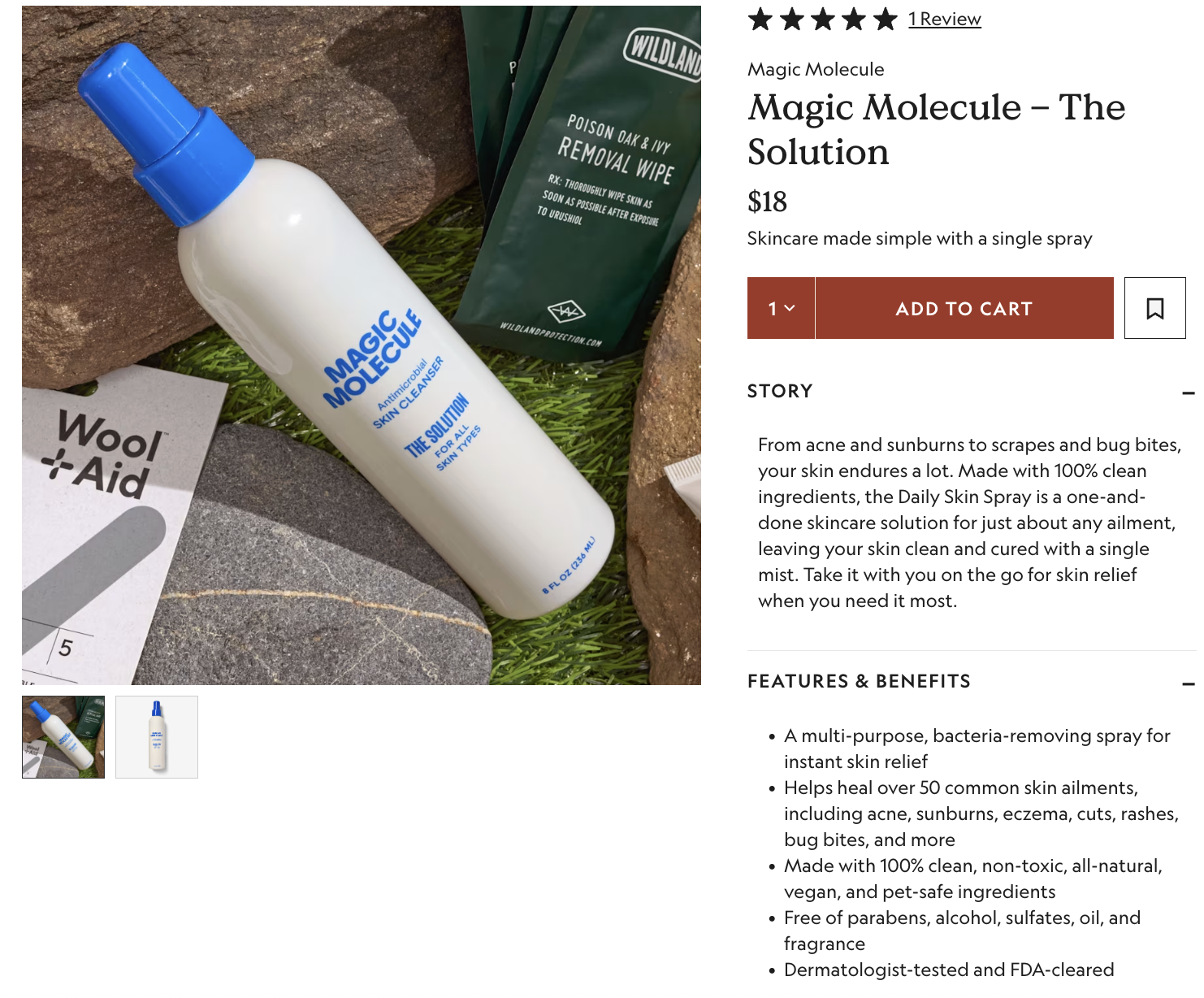This screenshot has width=1204, height=998.
Task: Click the first rating star
Action: 760,19
